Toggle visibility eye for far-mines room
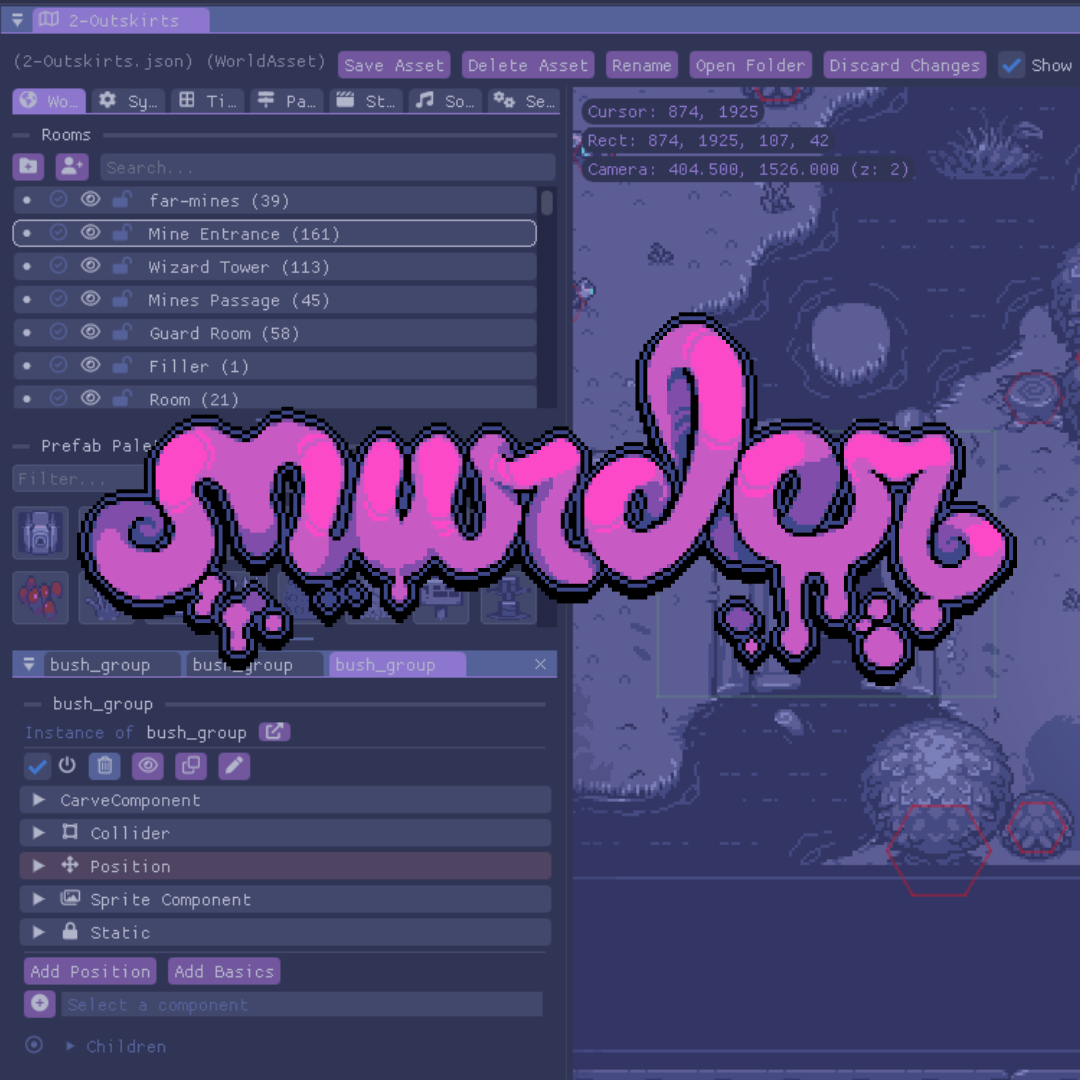Viewport: 1080px width, 1080px height. click(x=90, y=200)
